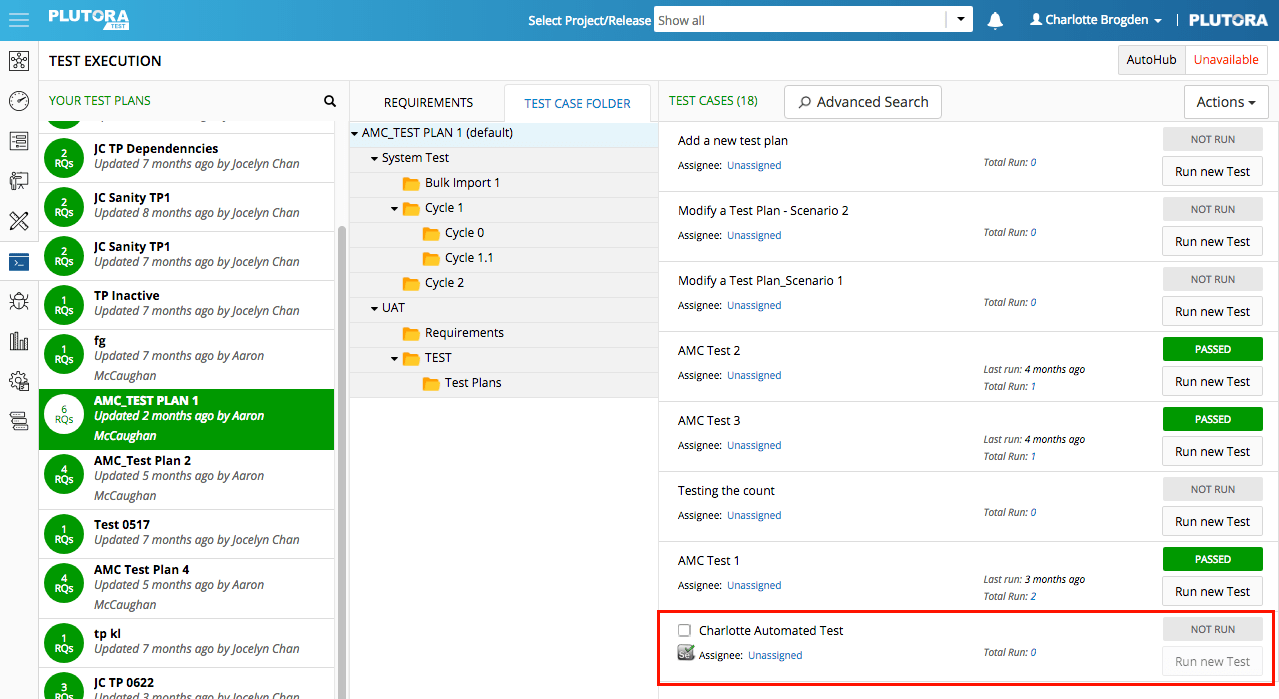Open the bug/defects panel icon
1279x699 pixels.
pos(18,300)
